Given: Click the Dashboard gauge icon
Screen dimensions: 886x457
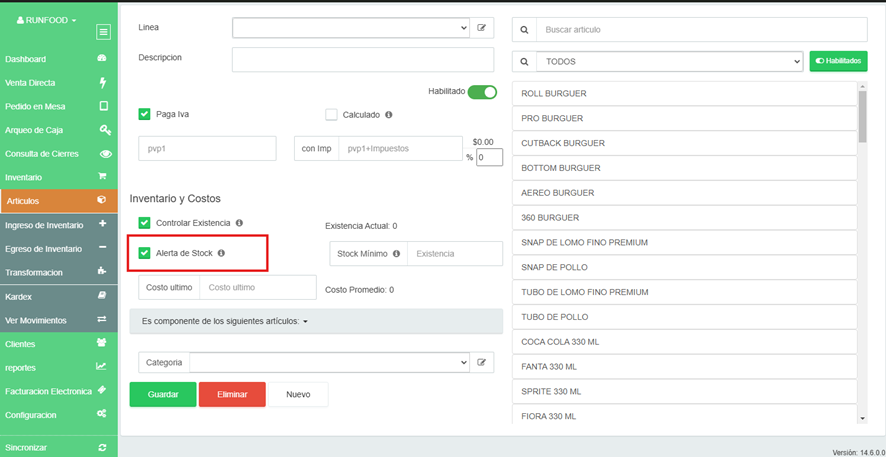Looking at the screenshot, I should [102, 59].
